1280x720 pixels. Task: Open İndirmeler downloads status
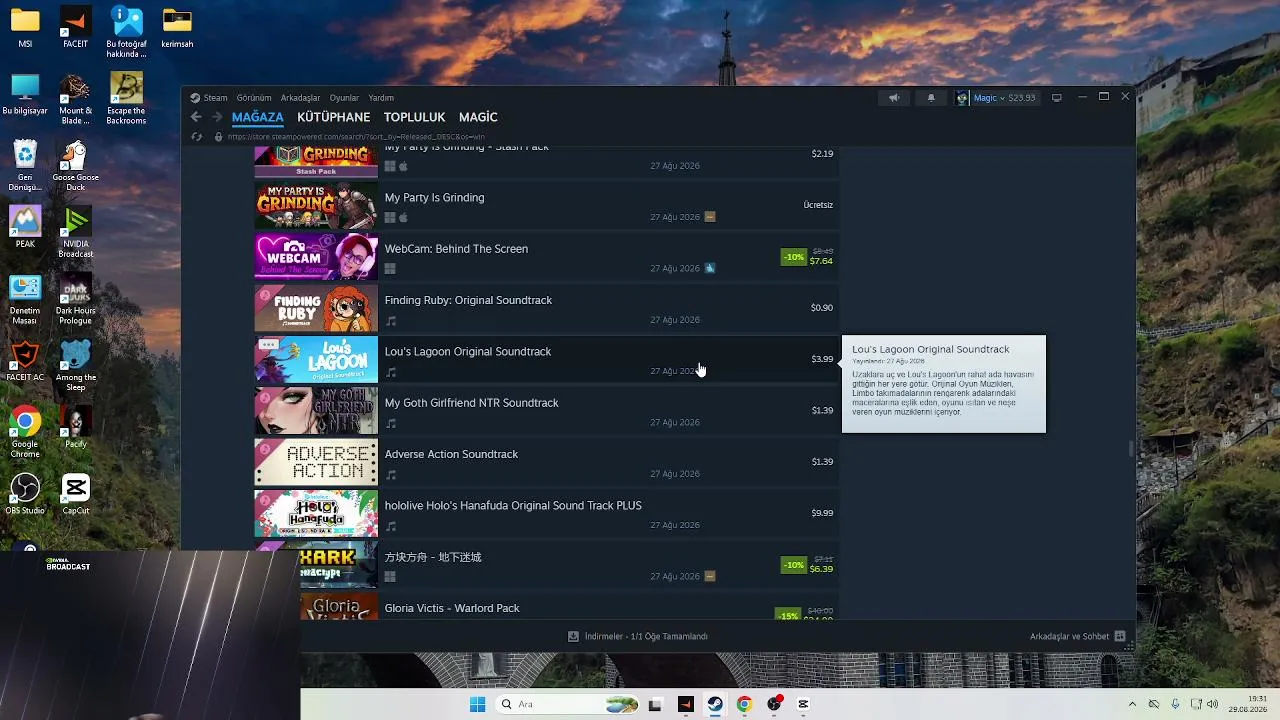pos(638,636)
